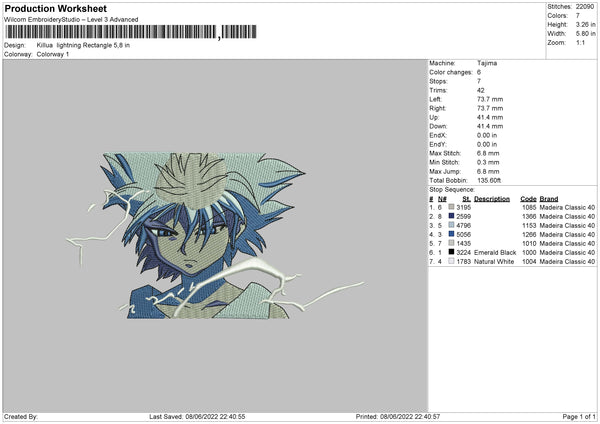Screen dimensions: 600x424
Task: Click thread code 1085
Action: pyautogui.click(x=529, y=207)
